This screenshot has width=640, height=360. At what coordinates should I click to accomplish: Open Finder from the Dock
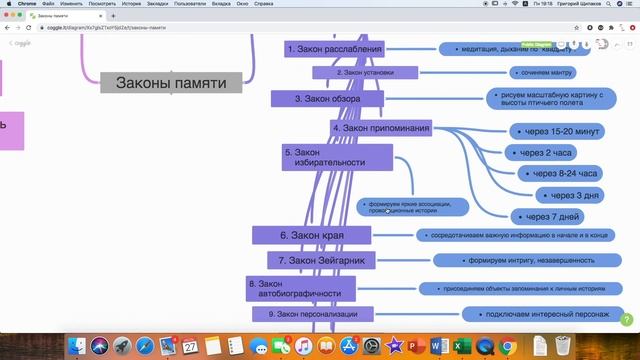pos(77,346)
